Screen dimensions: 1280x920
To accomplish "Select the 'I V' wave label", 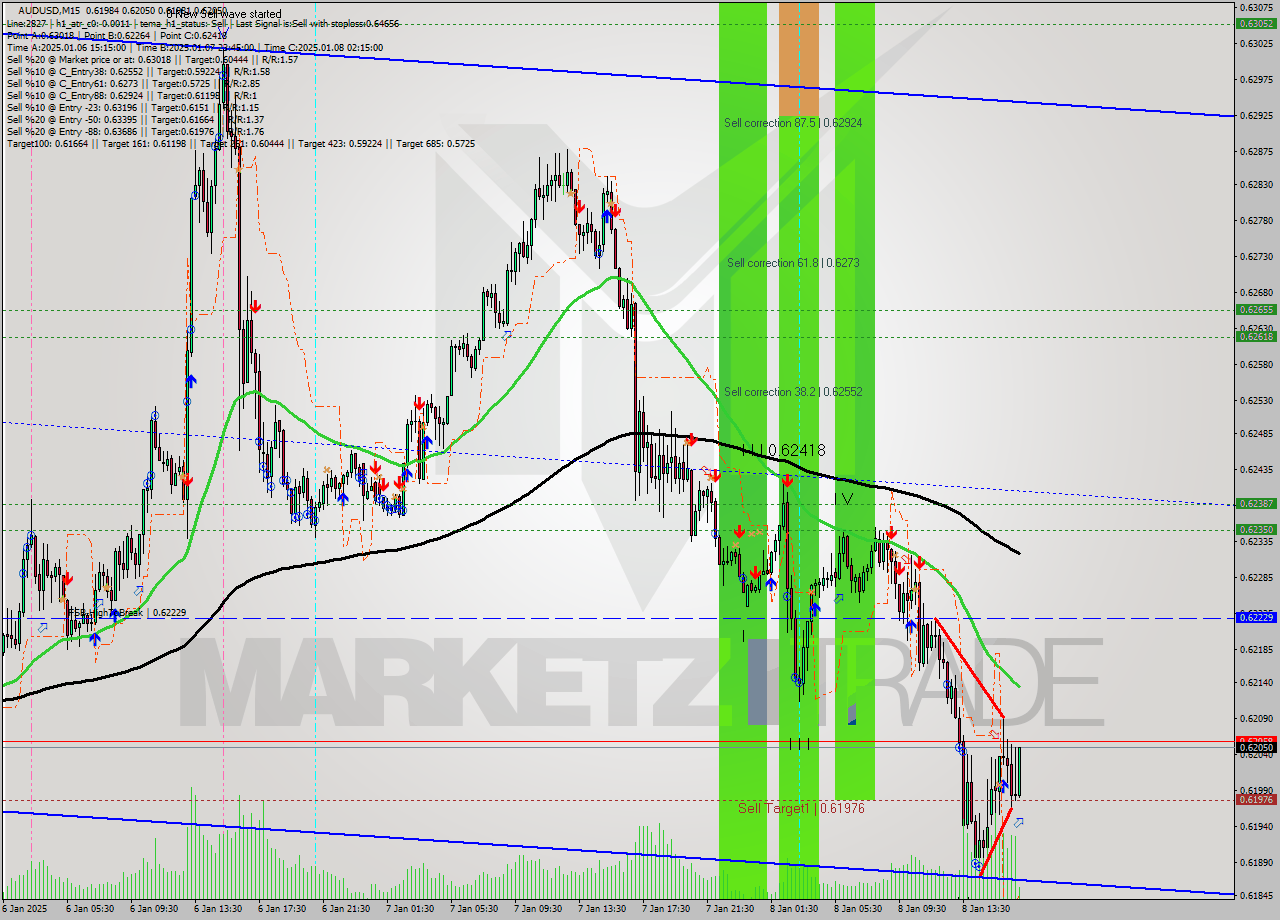I will tap(843, 498).
